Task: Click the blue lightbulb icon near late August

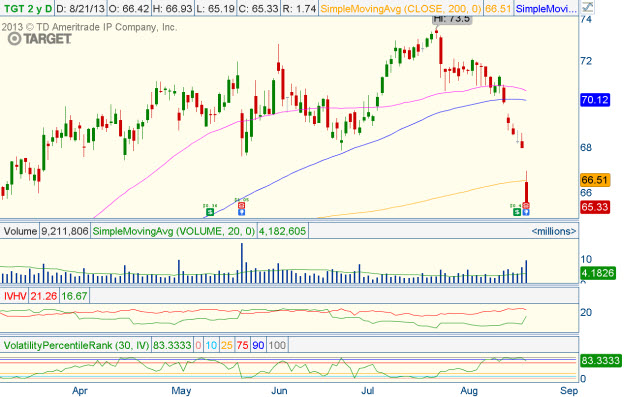Action: click(x=526, y=212)
